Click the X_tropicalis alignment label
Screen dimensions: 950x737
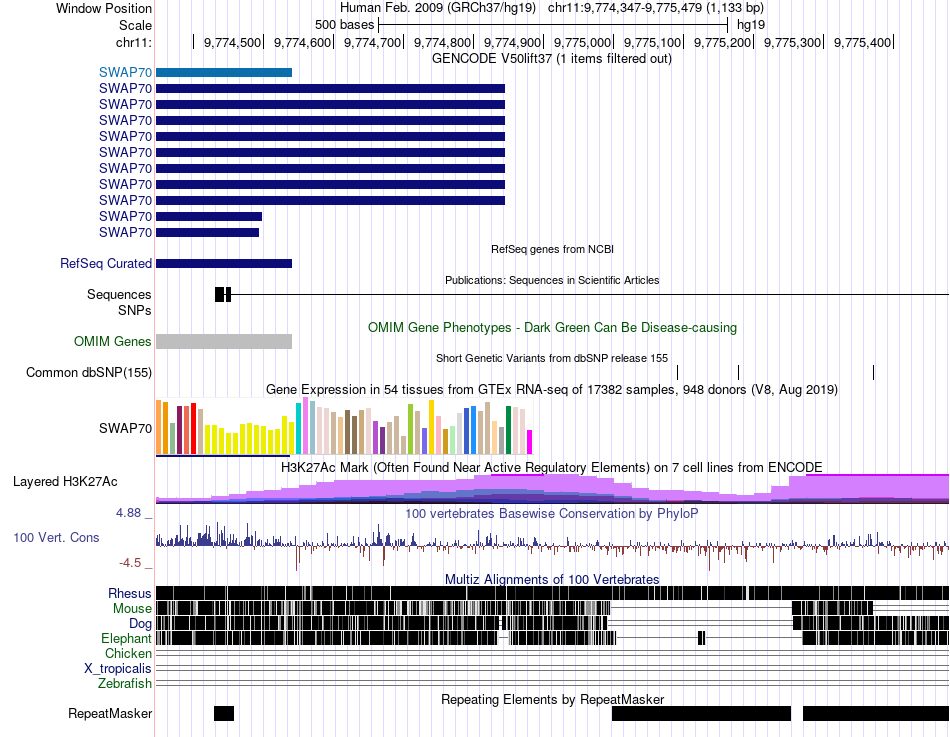(x=118, y=669)
